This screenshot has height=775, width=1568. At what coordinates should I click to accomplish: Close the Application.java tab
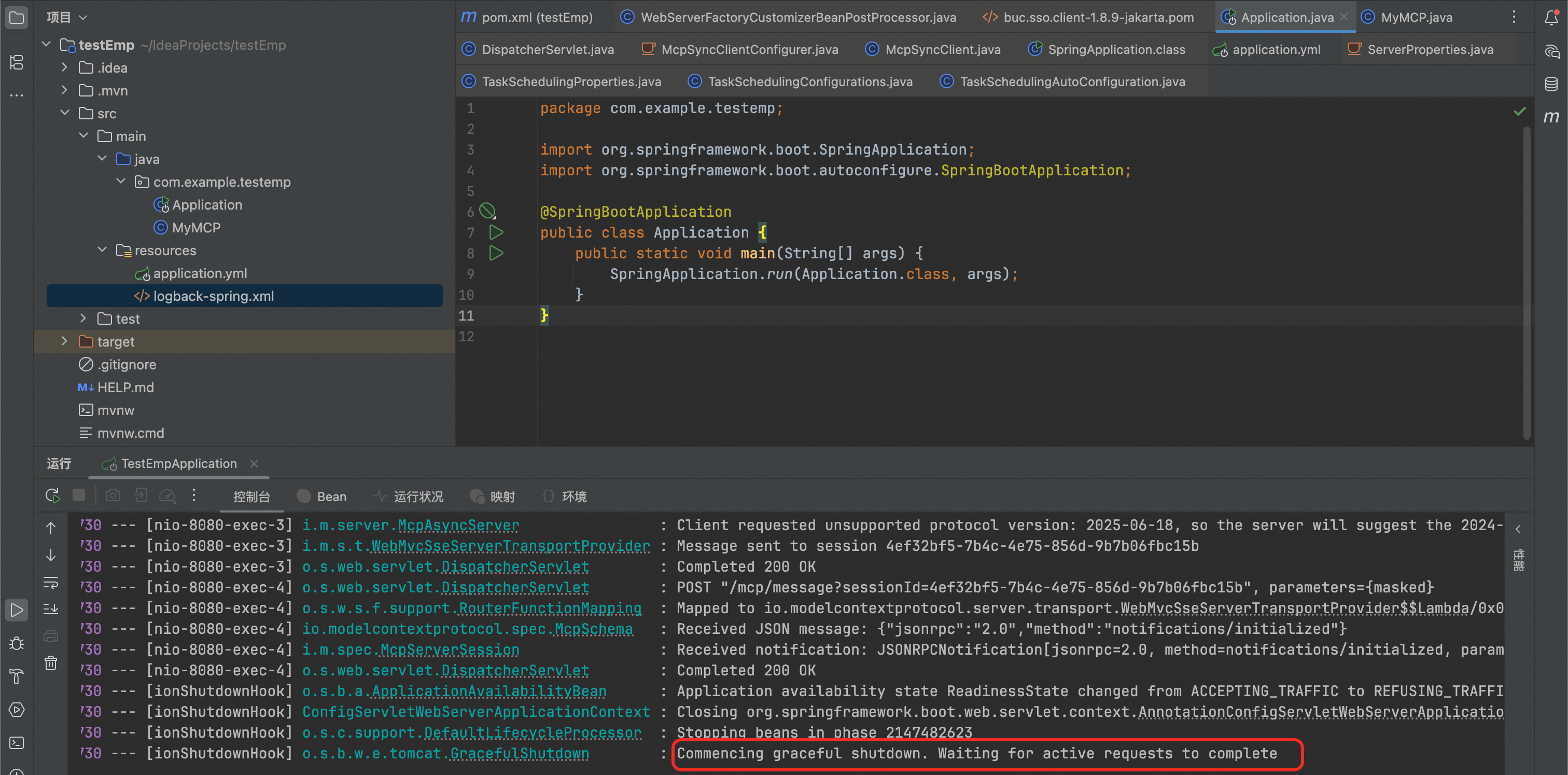click(1344, 17)
